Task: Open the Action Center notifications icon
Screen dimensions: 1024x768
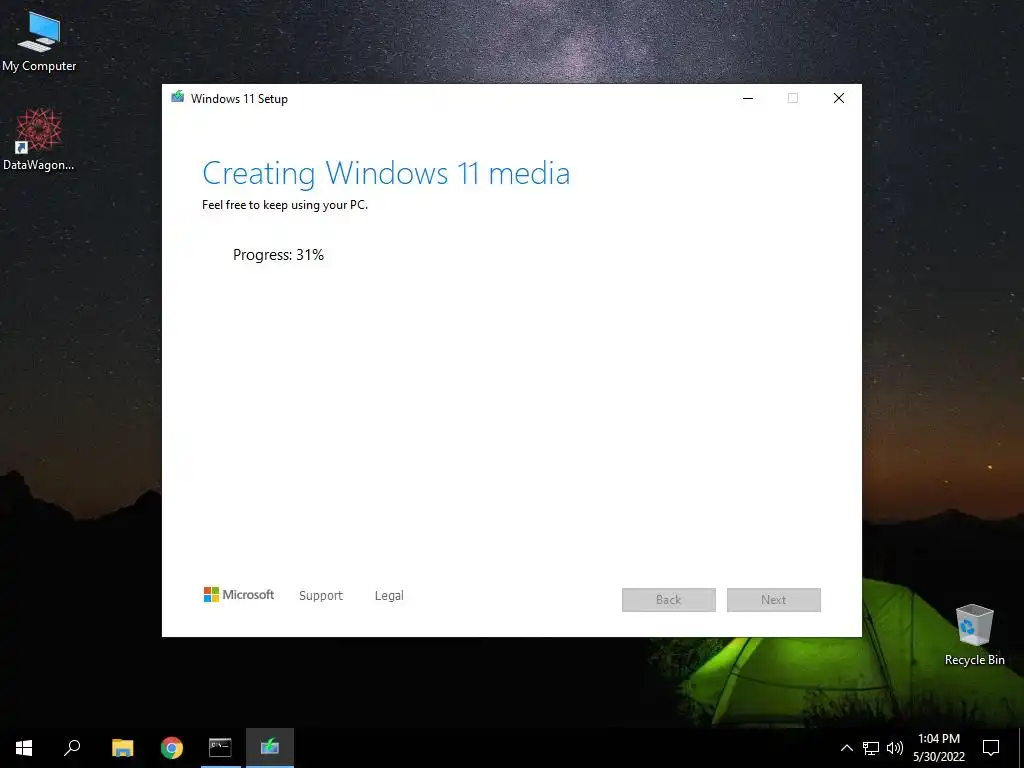Action: click(x=991, y=748)
